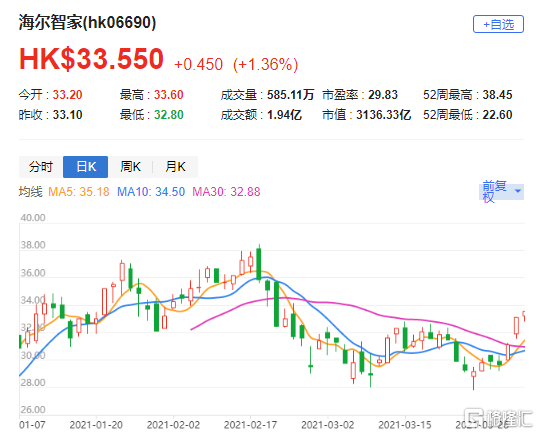Viewport: 539px width, 435px height.
Task: Click 今开 opening price 33.20
Action: [x=50, y=95]
